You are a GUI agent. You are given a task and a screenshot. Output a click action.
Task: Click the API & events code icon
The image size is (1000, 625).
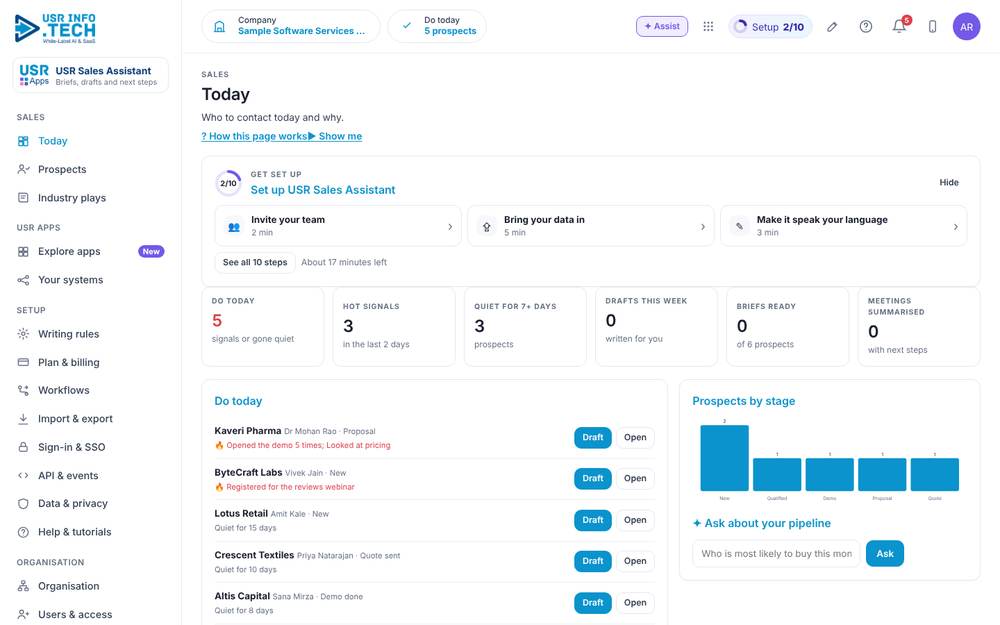pos(23,475)
